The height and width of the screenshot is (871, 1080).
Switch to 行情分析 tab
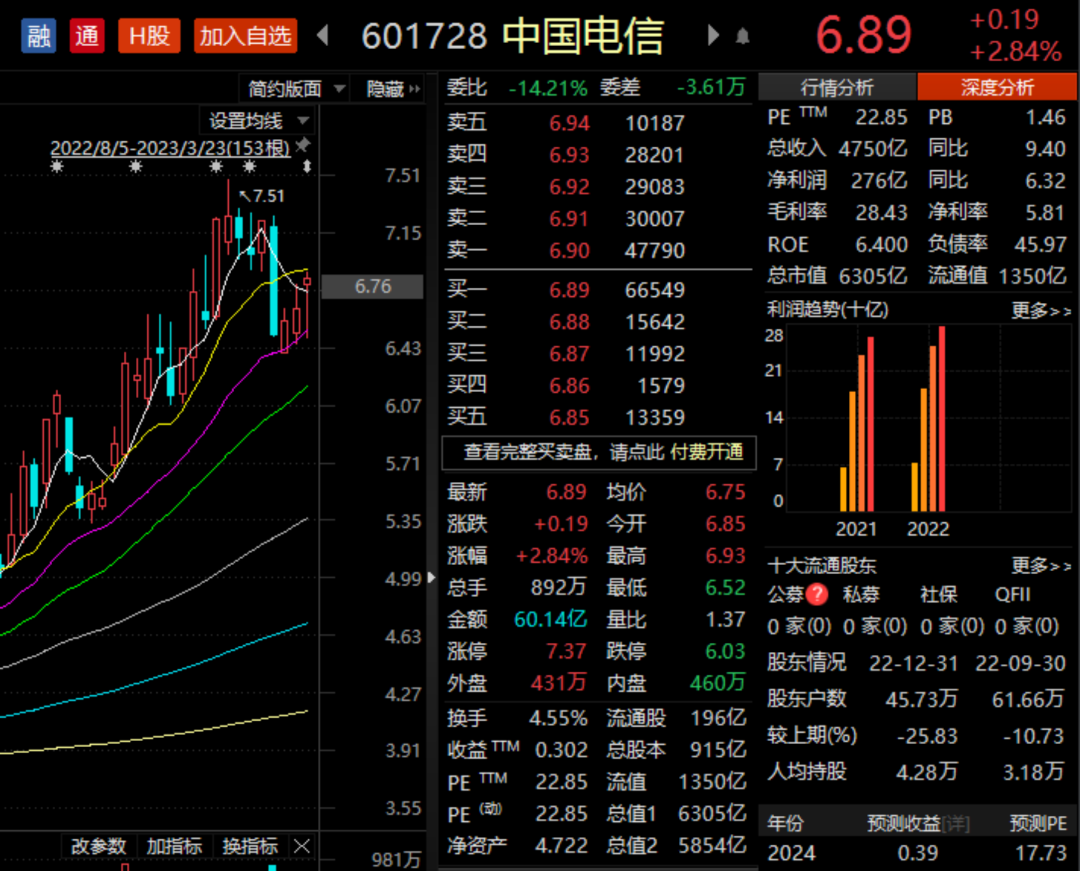(837, 87)
